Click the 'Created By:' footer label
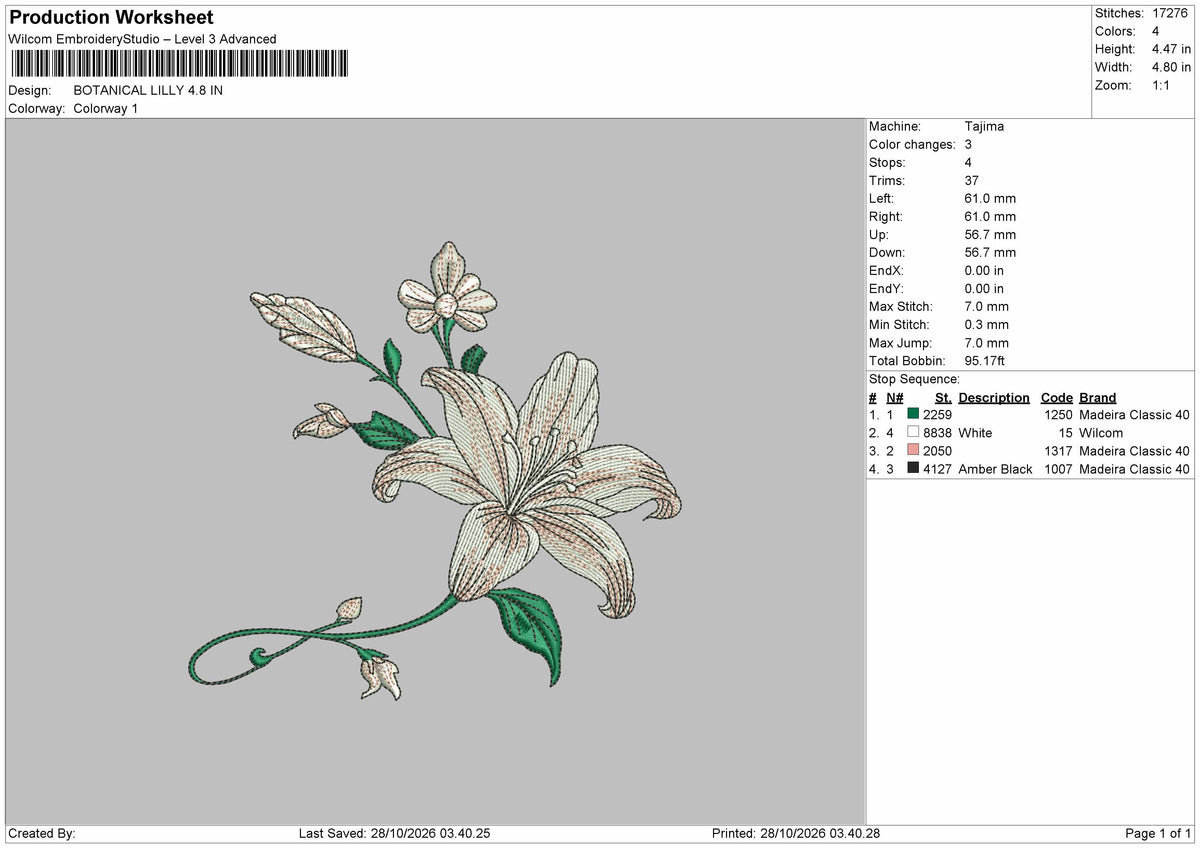1200x848 pixels. pyautogui.click(x=42, y=834)
